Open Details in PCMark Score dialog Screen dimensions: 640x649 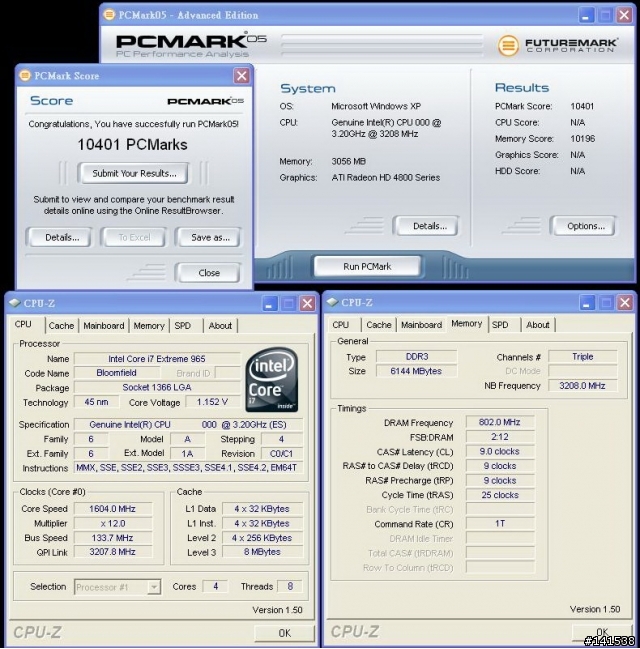click(x=62, y=238)
